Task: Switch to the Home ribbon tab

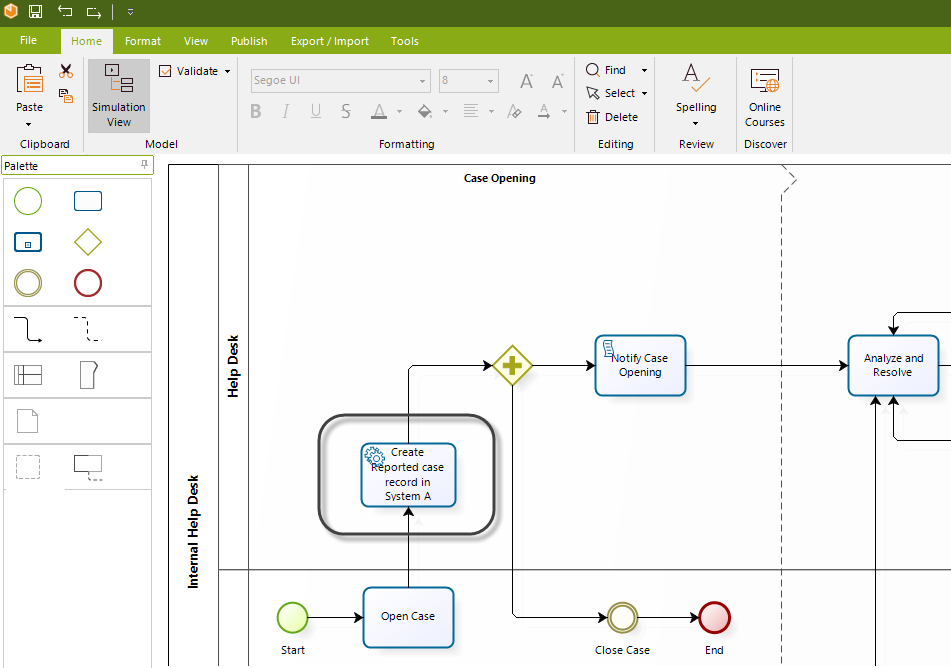Action: pos(86,41)
